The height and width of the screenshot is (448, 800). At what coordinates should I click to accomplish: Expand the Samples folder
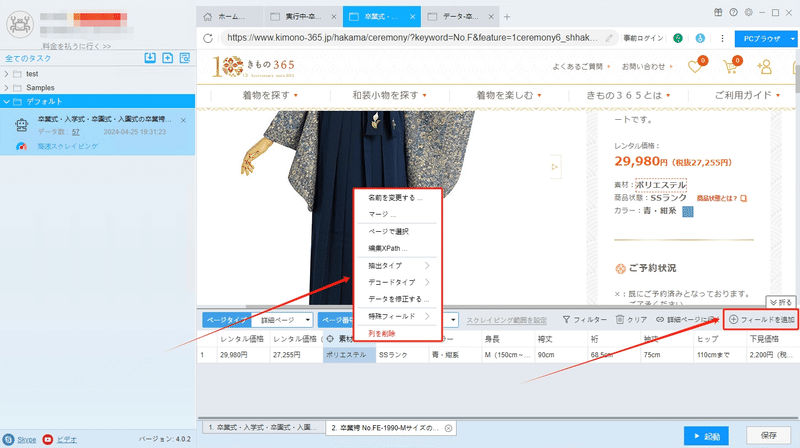point(6,88)
